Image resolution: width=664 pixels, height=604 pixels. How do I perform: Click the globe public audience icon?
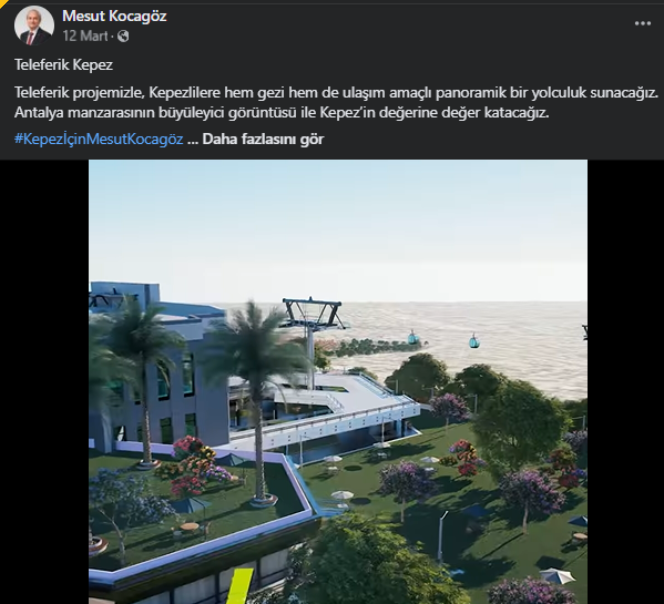[123, 36]
